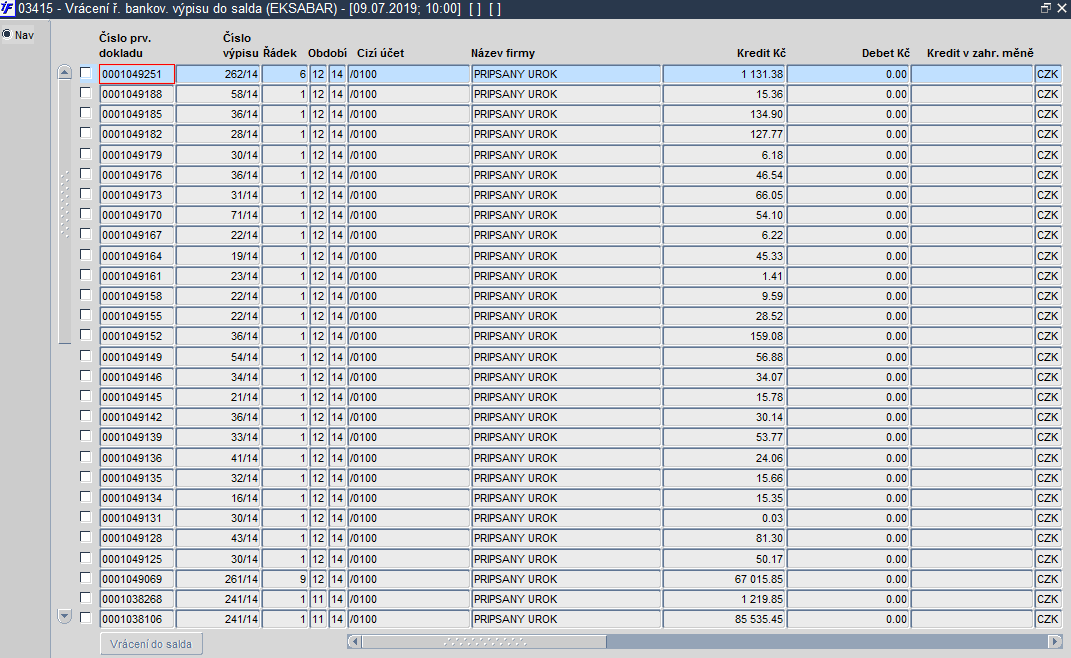Click the horizontal scrollbar right arrow

click(1055, 642)
